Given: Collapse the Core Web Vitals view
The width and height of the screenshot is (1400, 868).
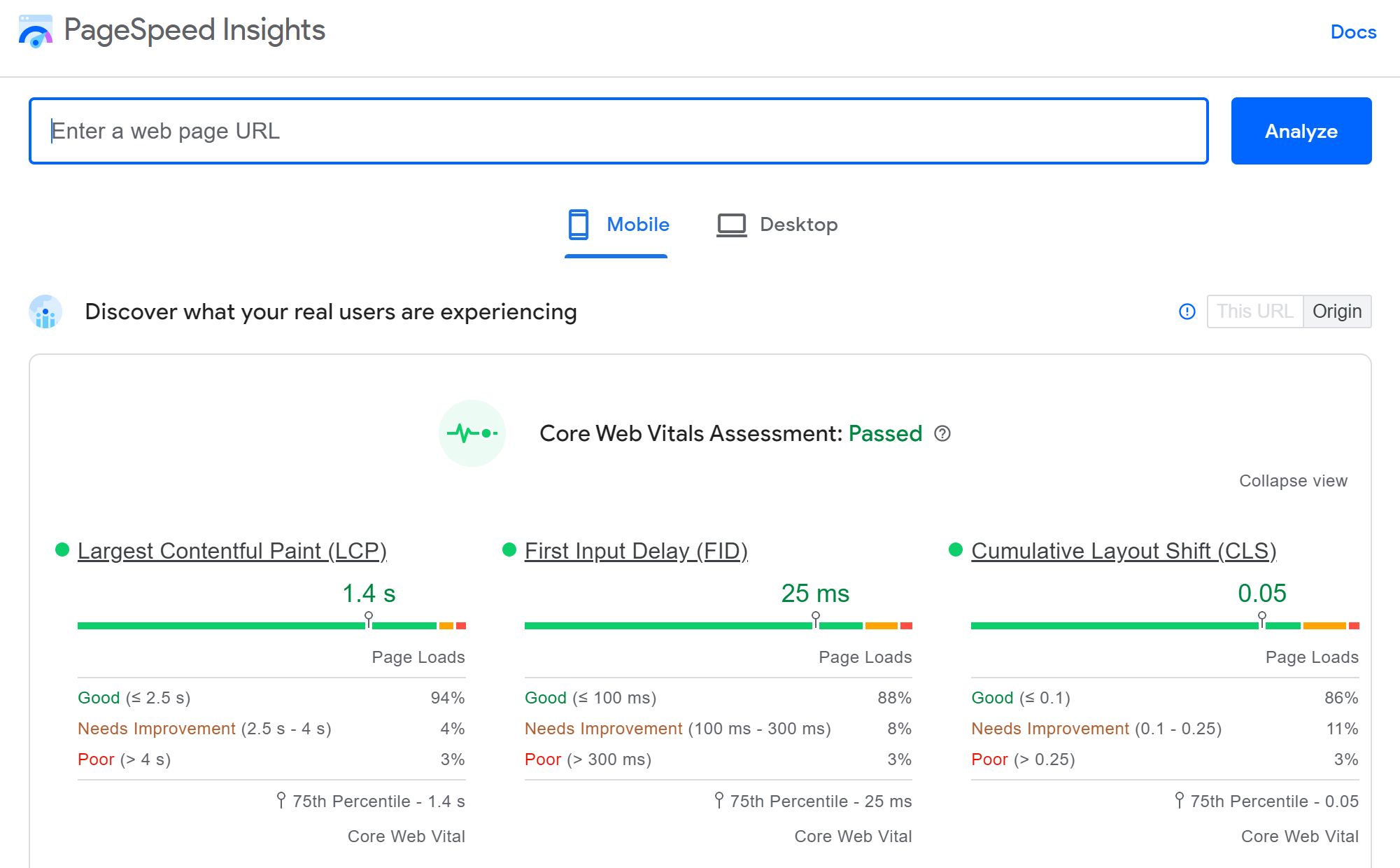Looking at the screenshot, I should point(1292,481).
